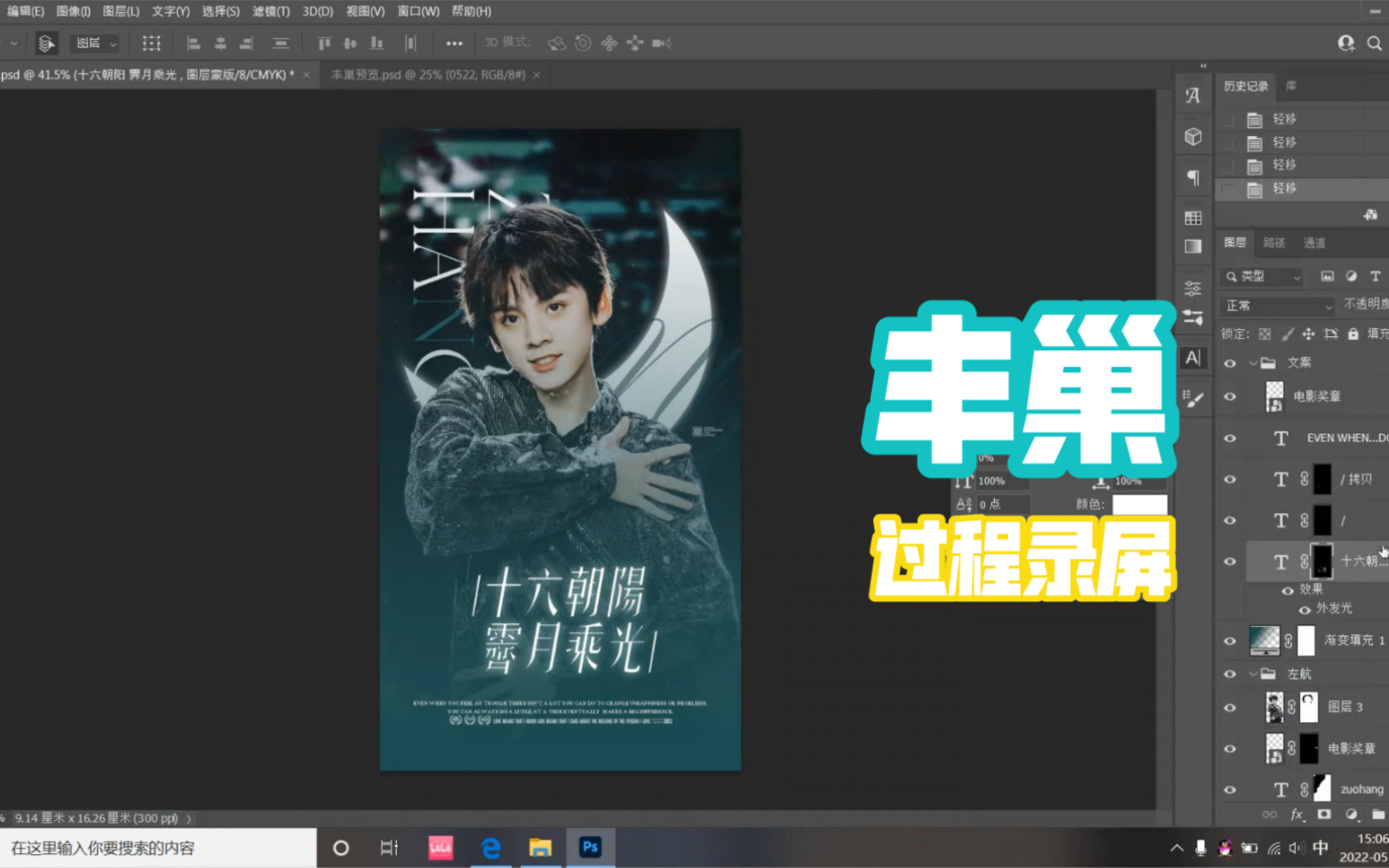1389x868 pixels.
Task: Hide the EVEN WHEN text layer
Action: click(1229, 438)
